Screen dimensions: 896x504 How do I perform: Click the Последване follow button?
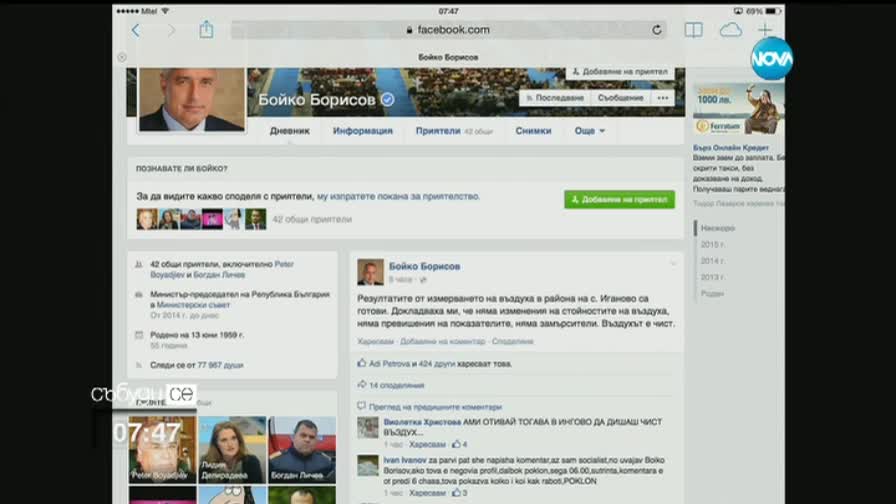coord(554,98)
